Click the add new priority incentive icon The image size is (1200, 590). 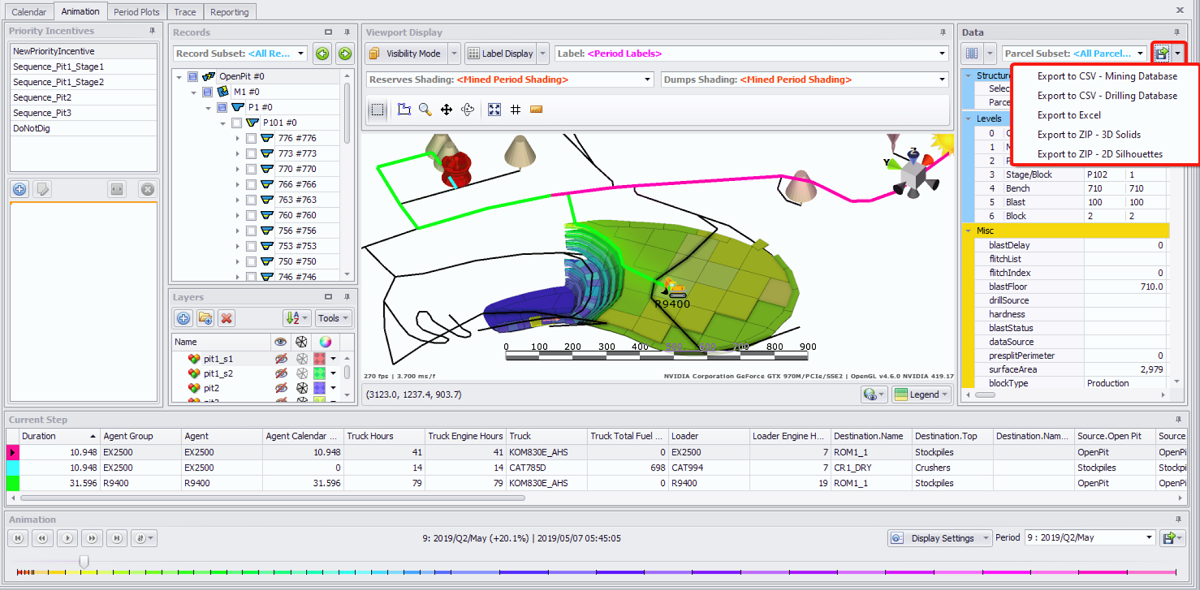19,189
